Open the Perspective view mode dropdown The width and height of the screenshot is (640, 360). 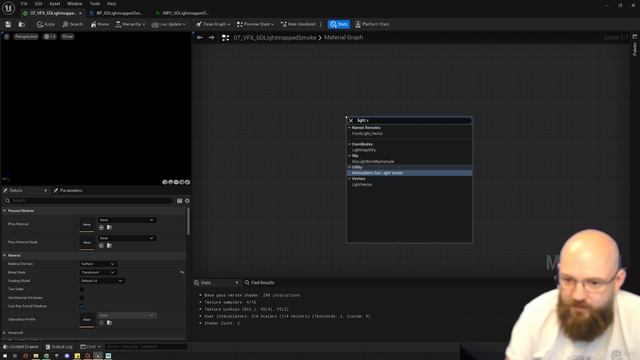click(26, 37)
